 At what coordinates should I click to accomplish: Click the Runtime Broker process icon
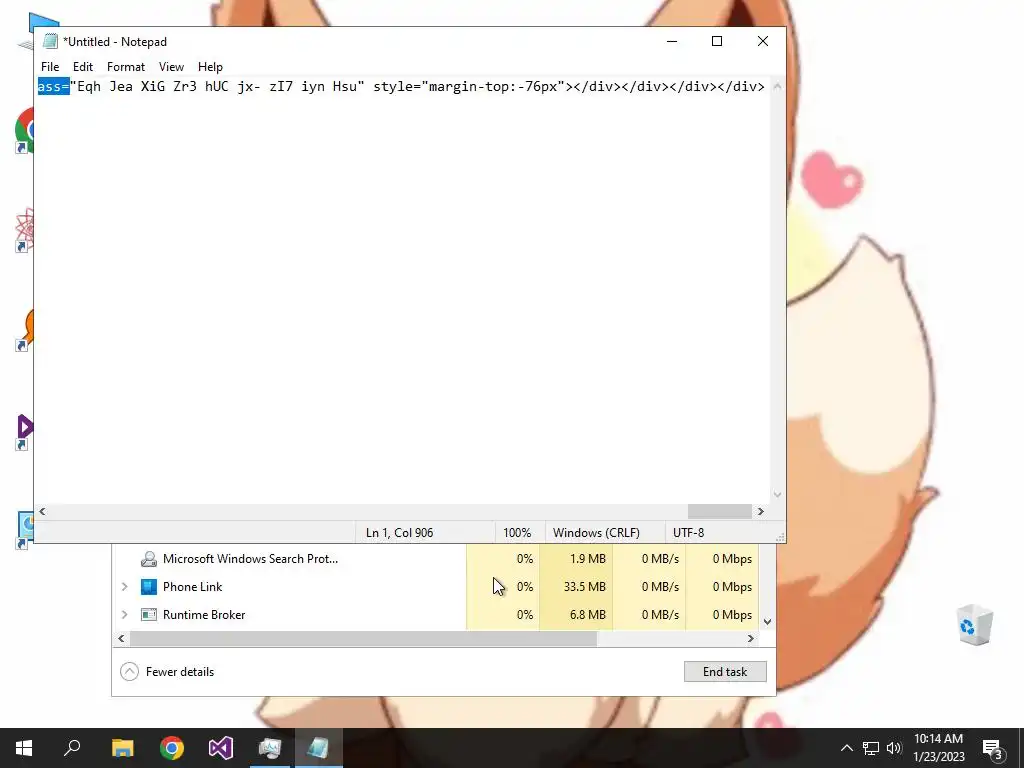(x=149, y=615)
